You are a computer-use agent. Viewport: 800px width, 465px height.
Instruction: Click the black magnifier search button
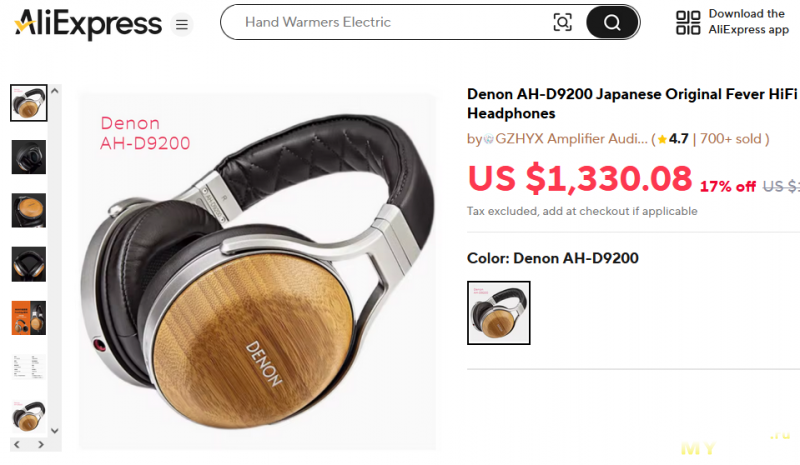612,22
